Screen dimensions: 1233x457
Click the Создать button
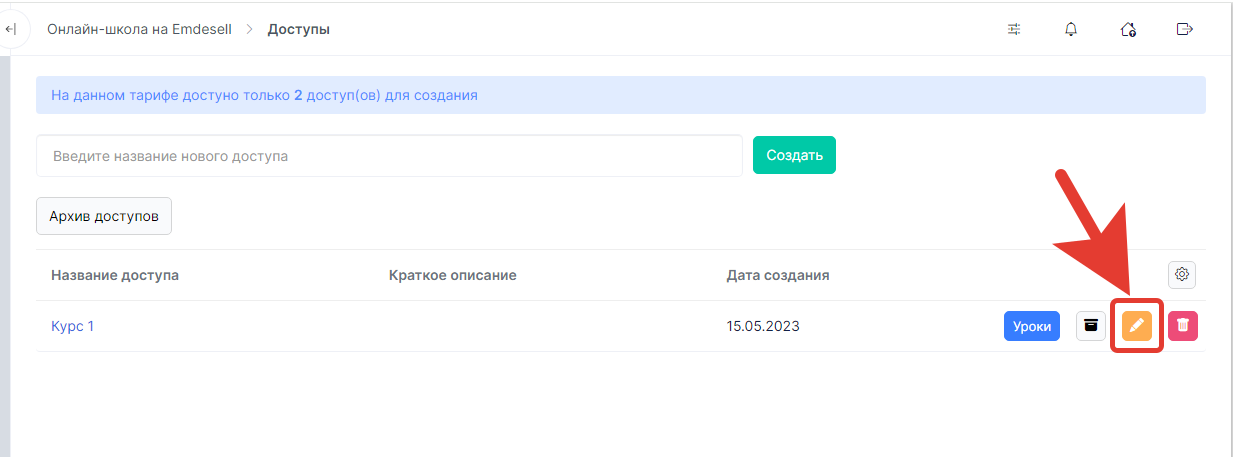[794, 155]
